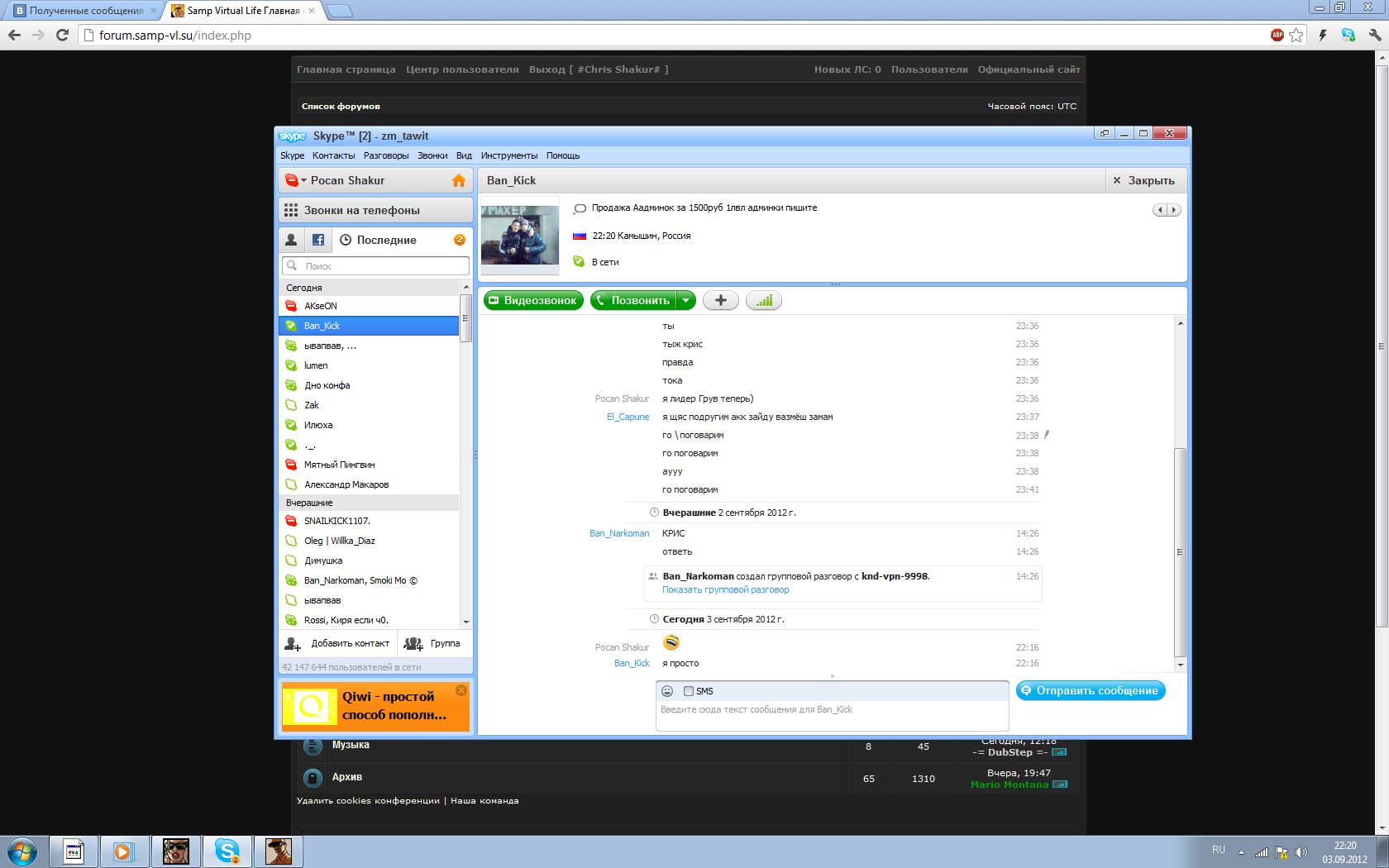This screenshot has width=1389, height=868.
Task: Open the Разговоры menu
Action: click(x=386, y=155)
